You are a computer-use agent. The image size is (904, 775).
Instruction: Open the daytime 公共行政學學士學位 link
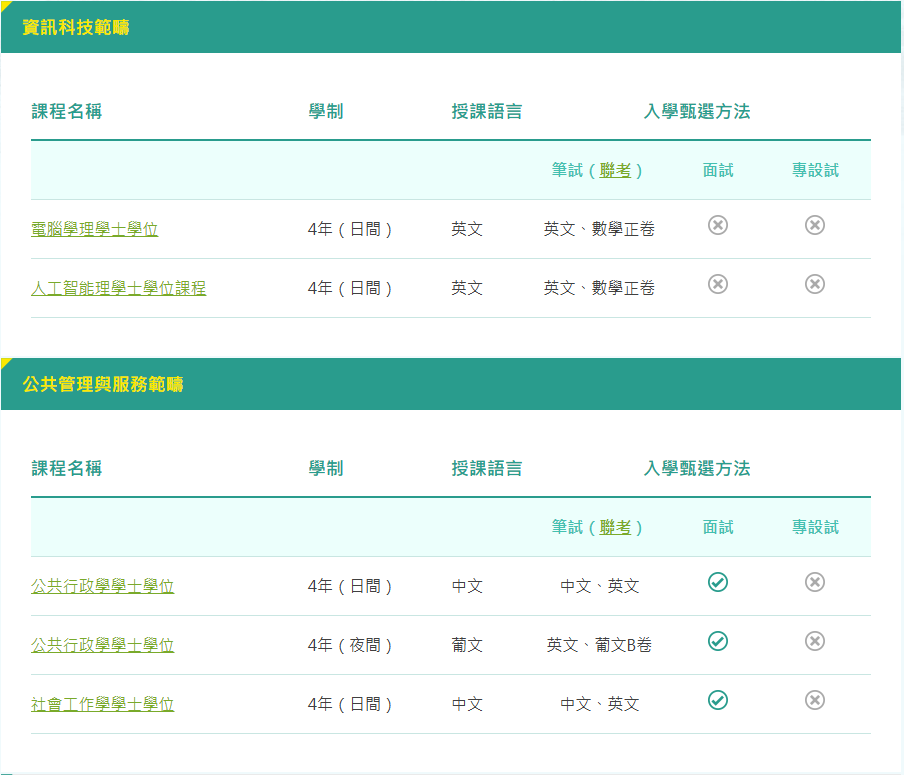pos(102,586)
